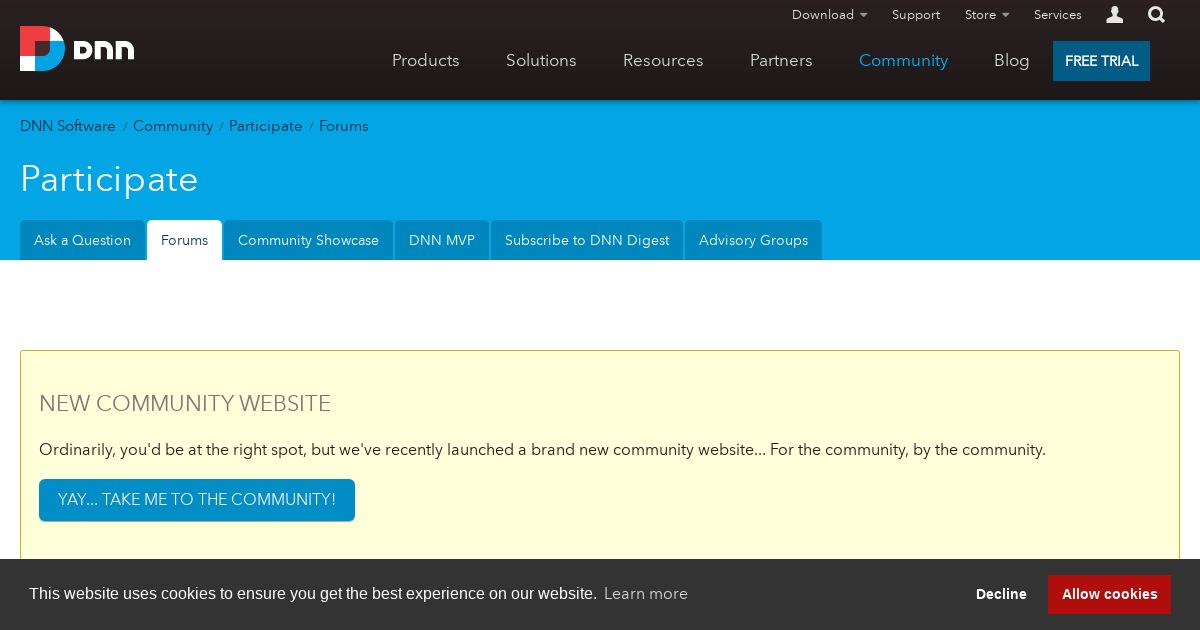Image resolution: width=1200 pixels, height=630 pixels.
Task: Click the New Community Website heading
Action: tap(185, 404)
